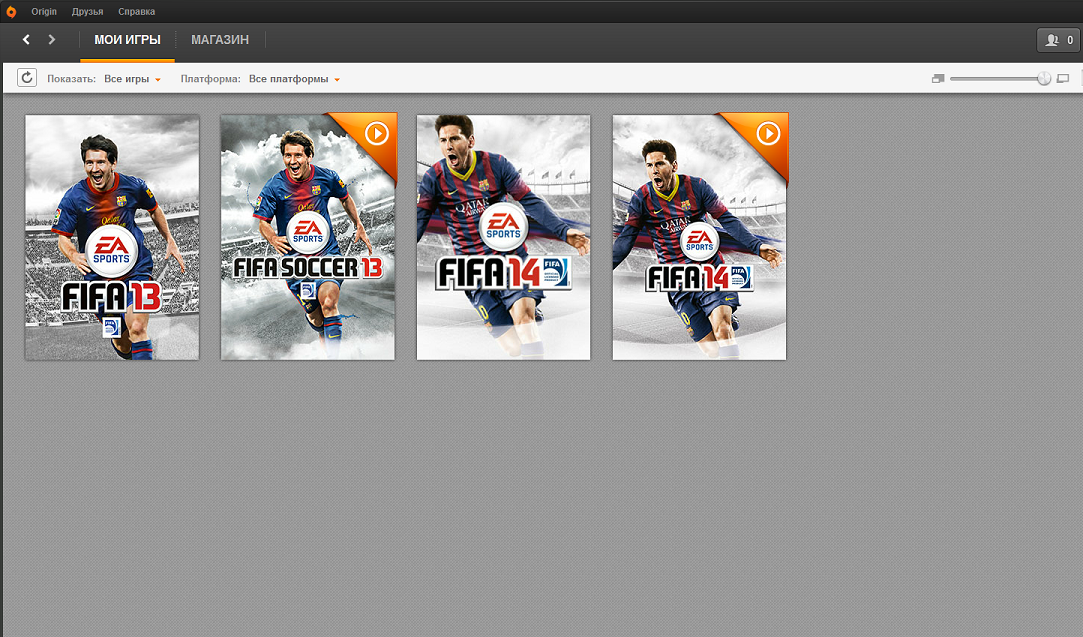This screenshot has width=1083, height=637.
Task: Switch to the МОИ ИГРЫ tab
Action: click(127, 40)
